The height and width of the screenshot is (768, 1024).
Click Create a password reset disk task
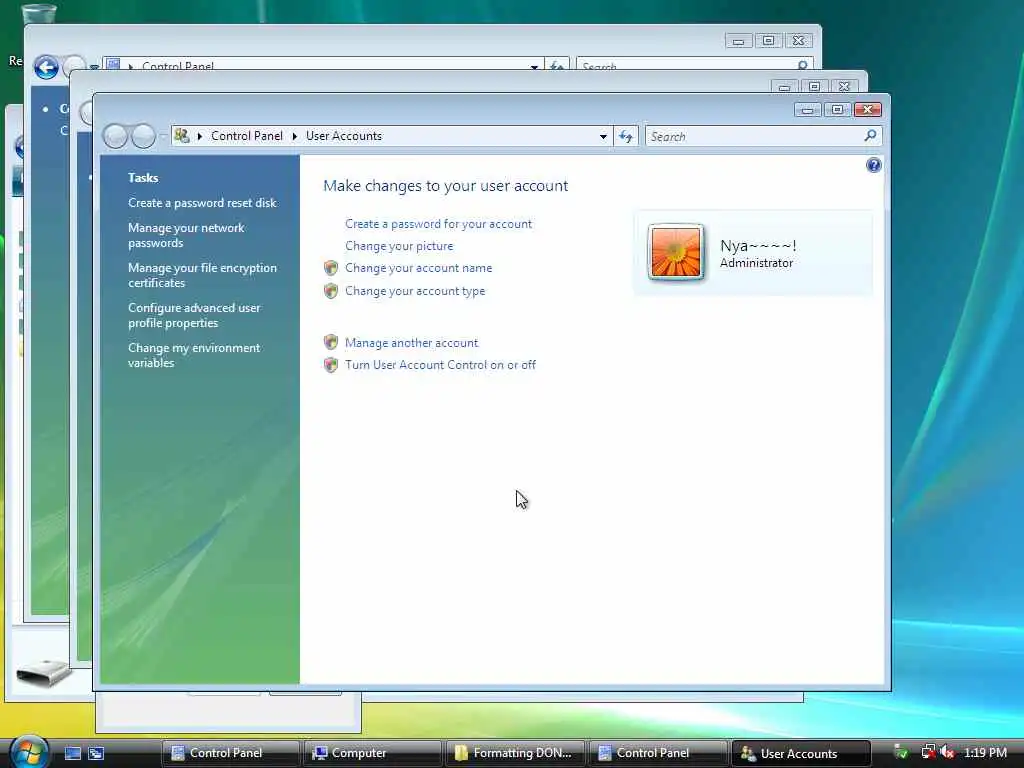click(x=202, y=203)
